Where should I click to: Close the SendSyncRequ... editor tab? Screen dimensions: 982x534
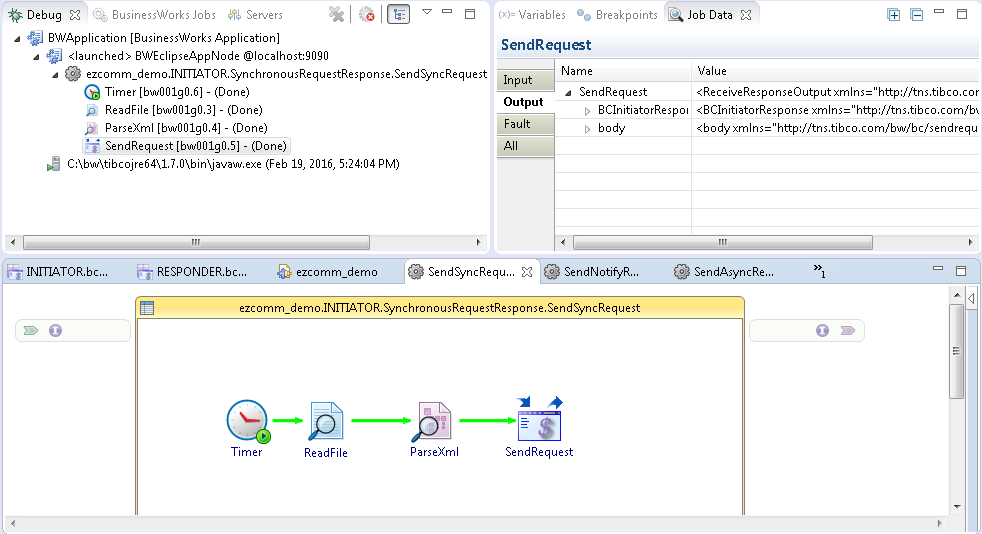527,272
